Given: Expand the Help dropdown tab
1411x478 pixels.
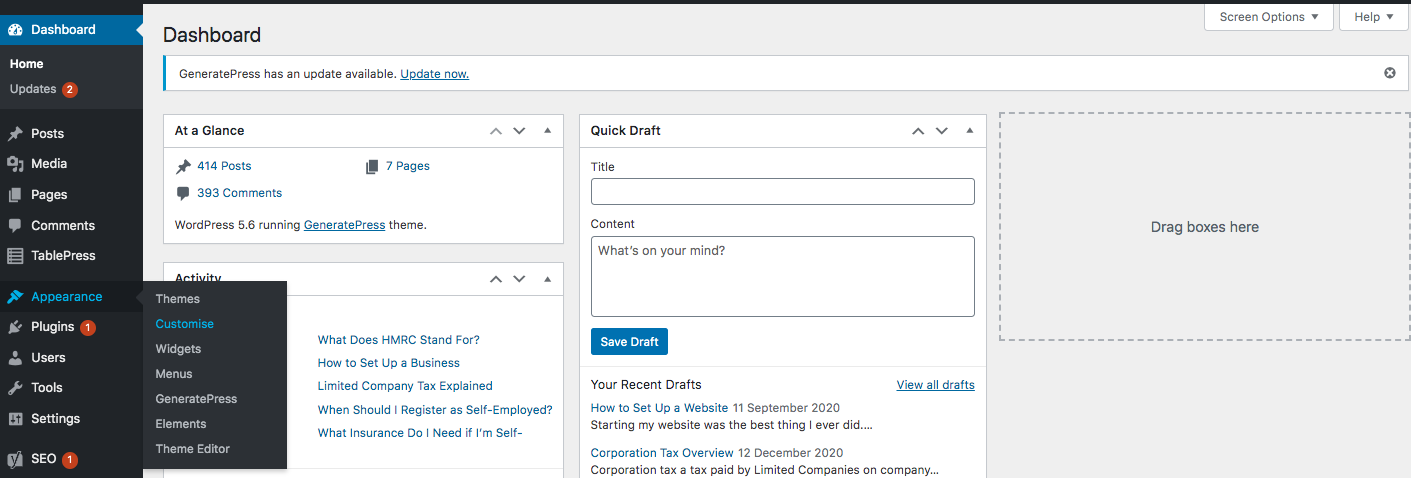Looking at the screenshot, I should 1374,17.
